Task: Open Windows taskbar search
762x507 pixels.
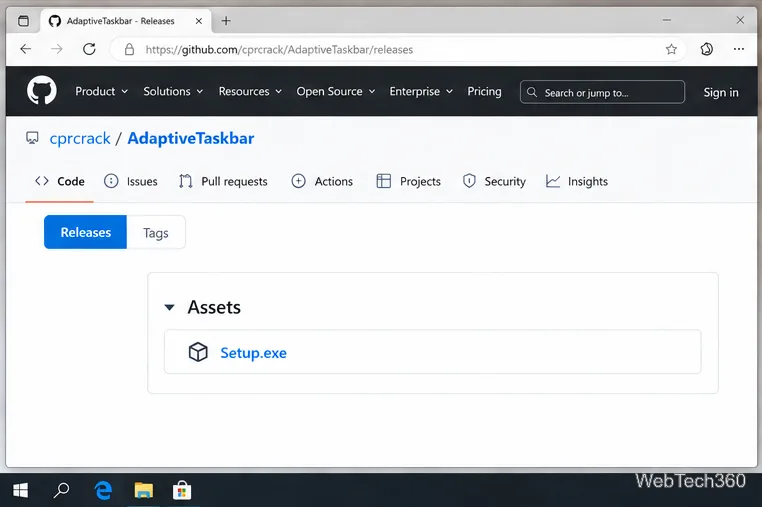Action: pyautogui.click(x=61, y=490)
